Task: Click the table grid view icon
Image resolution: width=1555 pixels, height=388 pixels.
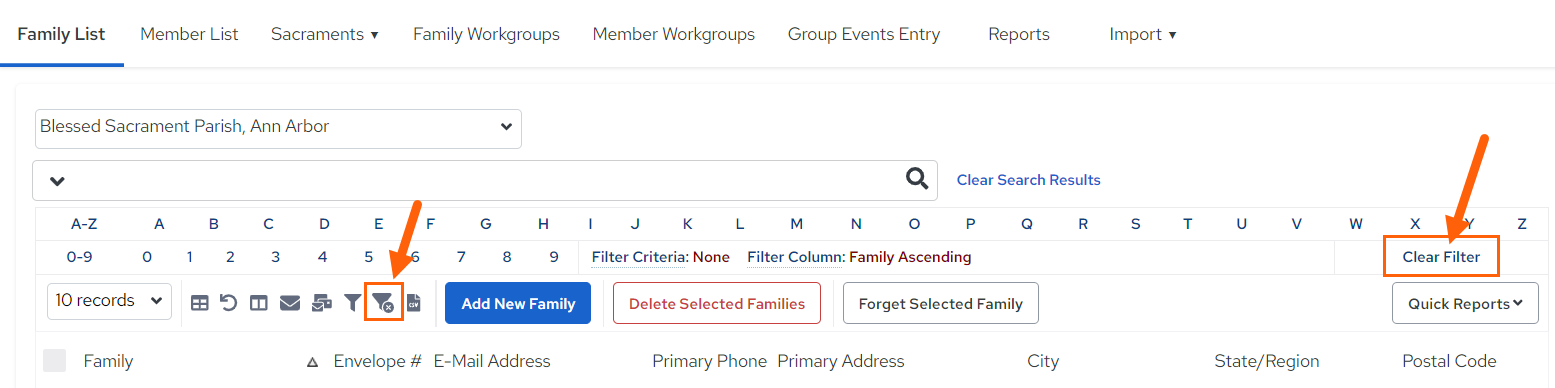Action: point(200,302)
